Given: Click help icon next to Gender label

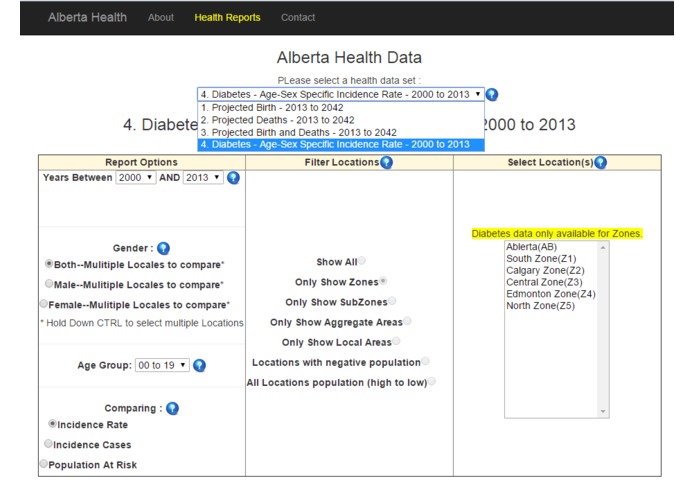Looking at the screenshot, I should (x=163, y=248).
